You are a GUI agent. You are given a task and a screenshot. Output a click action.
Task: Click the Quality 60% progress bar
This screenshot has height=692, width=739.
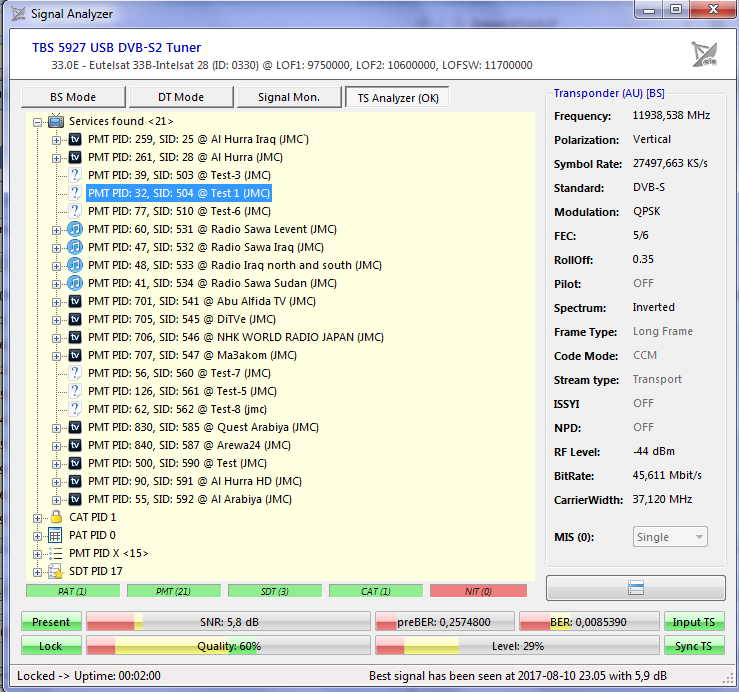228,646
